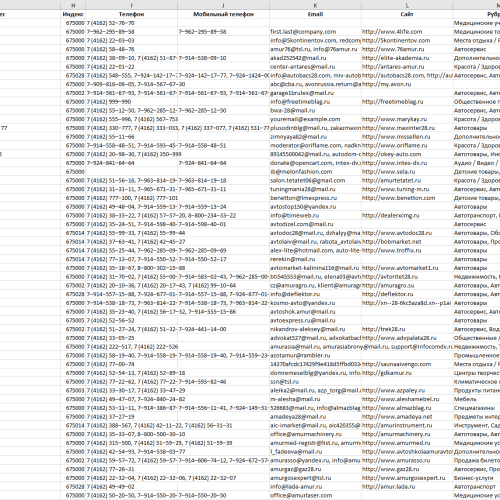Select email cell 'avtoshok.amur@mail.ru'
This screenshot has width=500, height=500.
(x=315, y=312)
